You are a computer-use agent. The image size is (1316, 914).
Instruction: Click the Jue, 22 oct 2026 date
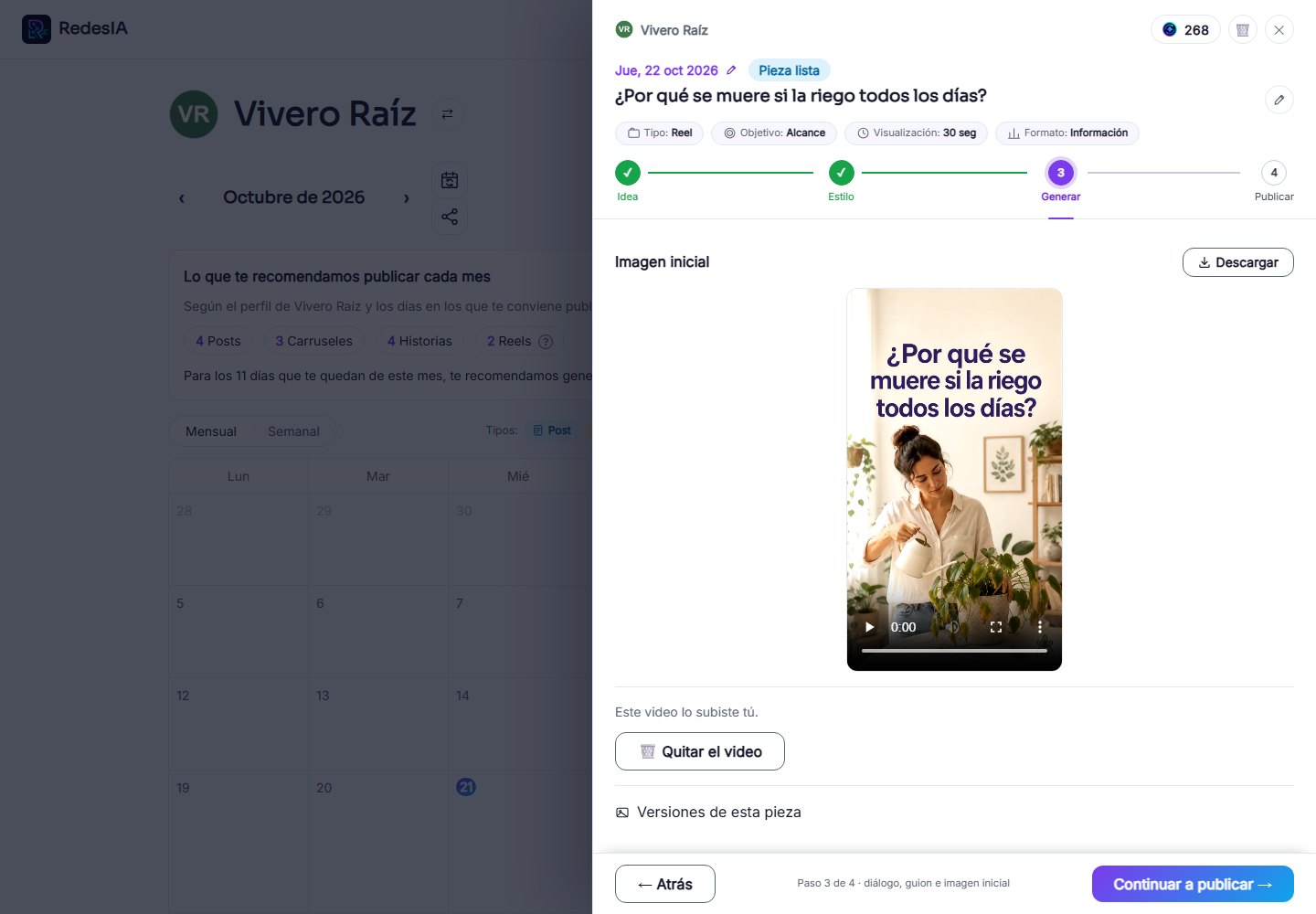[666, 70]
